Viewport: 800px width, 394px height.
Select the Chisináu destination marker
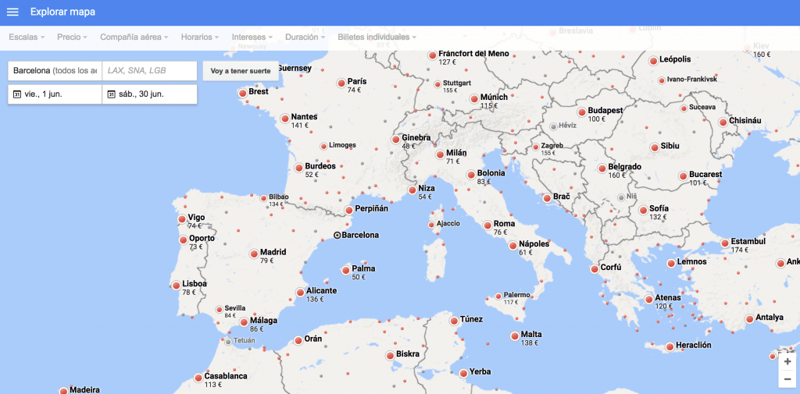pyautogui.click(x=723, y=122)
